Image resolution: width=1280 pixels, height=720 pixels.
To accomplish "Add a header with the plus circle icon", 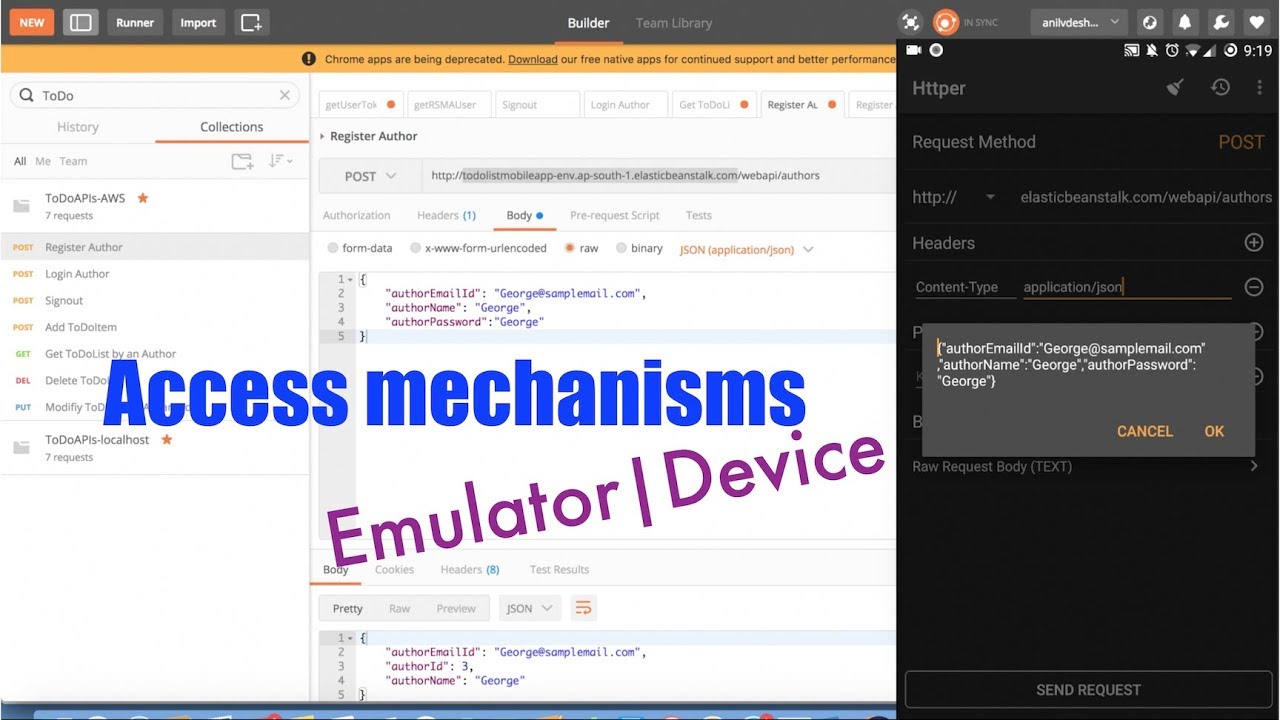I will pyautogui.click(x=1253, y=243).
